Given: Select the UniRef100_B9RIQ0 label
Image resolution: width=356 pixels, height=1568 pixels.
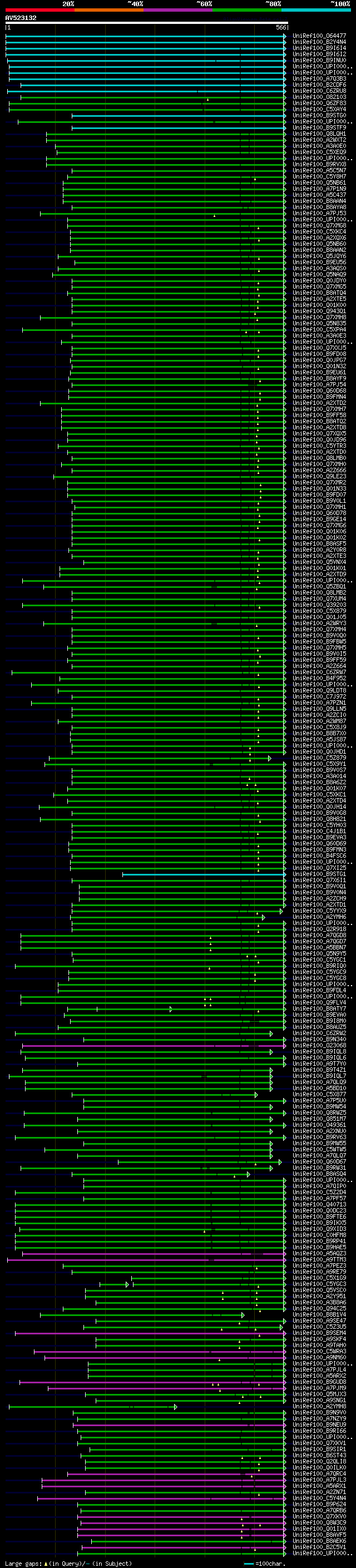Looking at the screenshot, I should (319, 966).
